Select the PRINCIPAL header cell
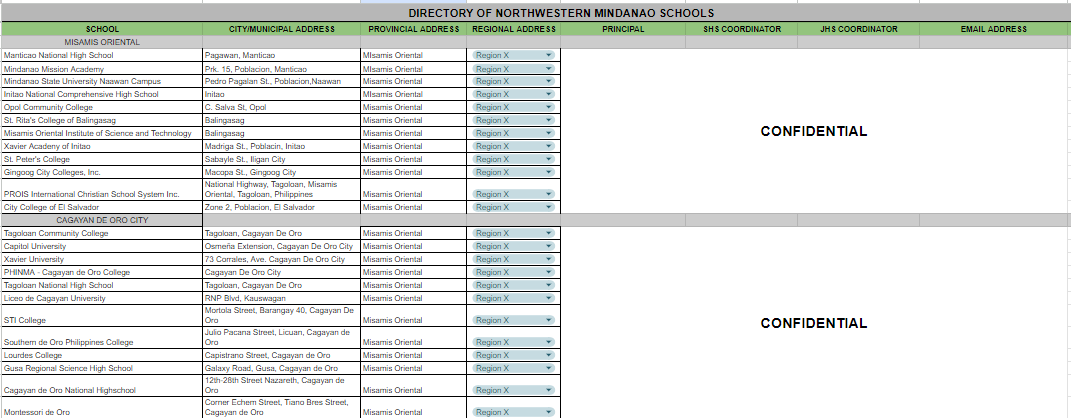Viewport: 1071px width, 418px height. [623, 29]
